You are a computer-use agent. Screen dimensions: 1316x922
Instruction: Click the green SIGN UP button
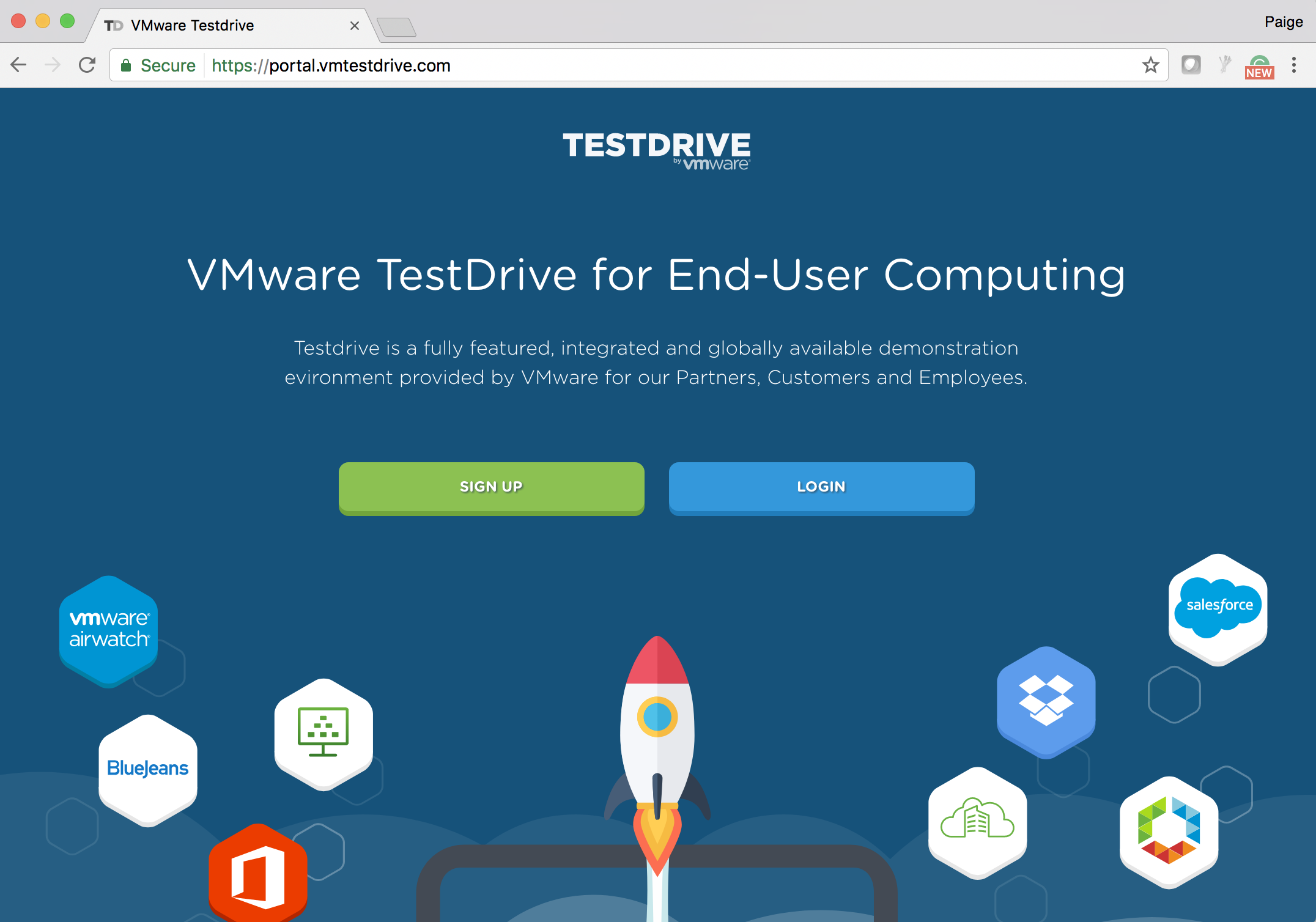click(x=492, y=488)
